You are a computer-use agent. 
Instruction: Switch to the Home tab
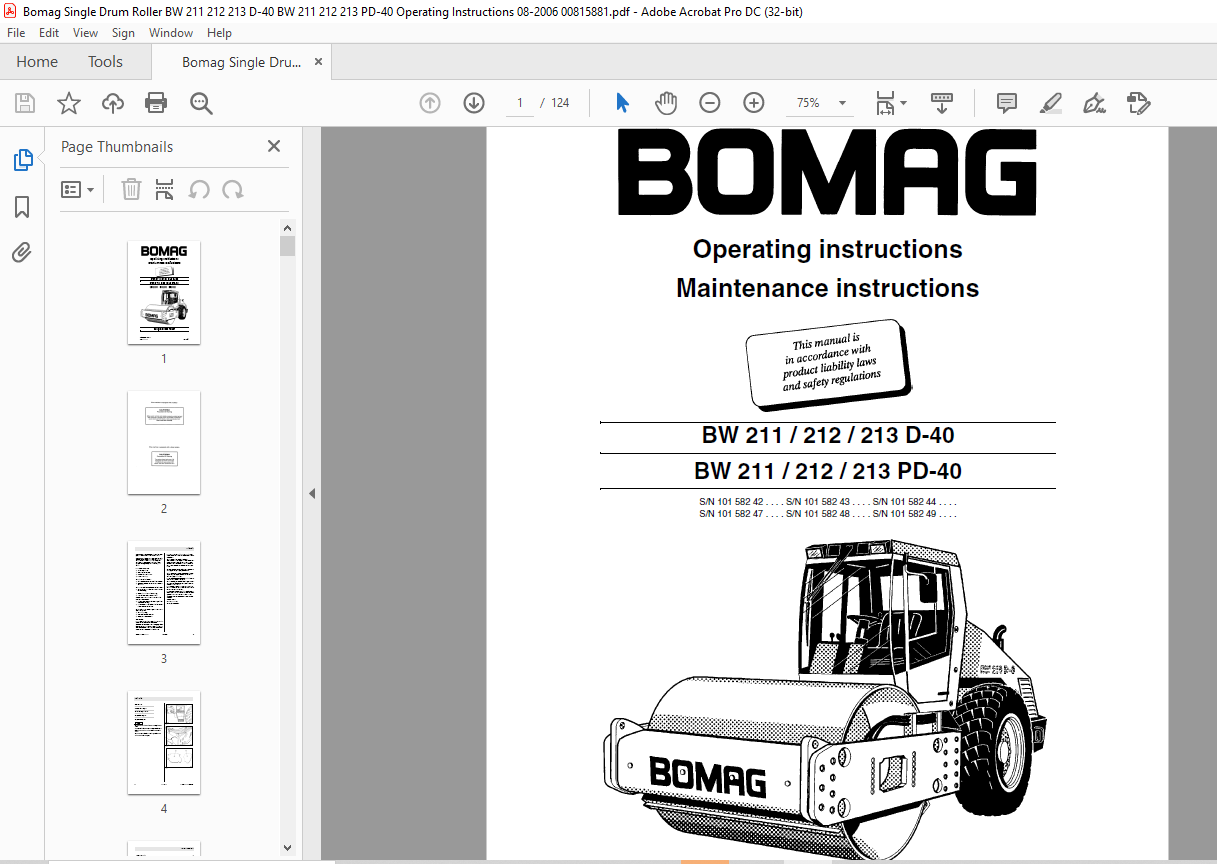tap(37, 62)
